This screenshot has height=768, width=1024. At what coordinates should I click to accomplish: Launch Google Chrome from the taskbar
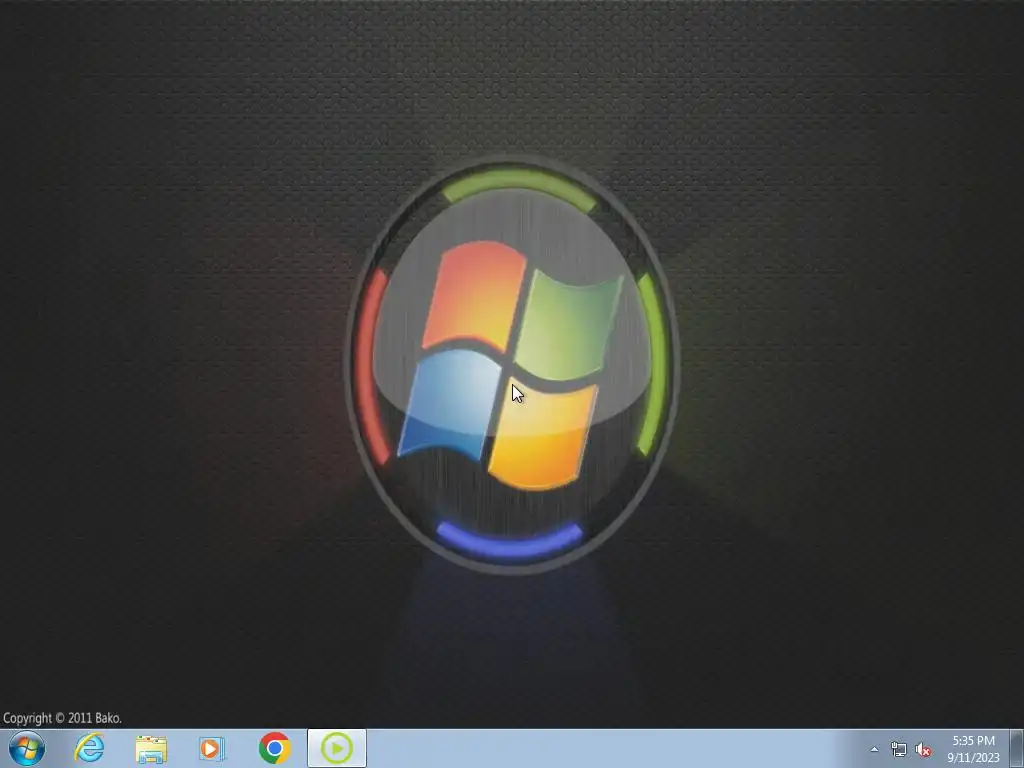pos(274,748)
